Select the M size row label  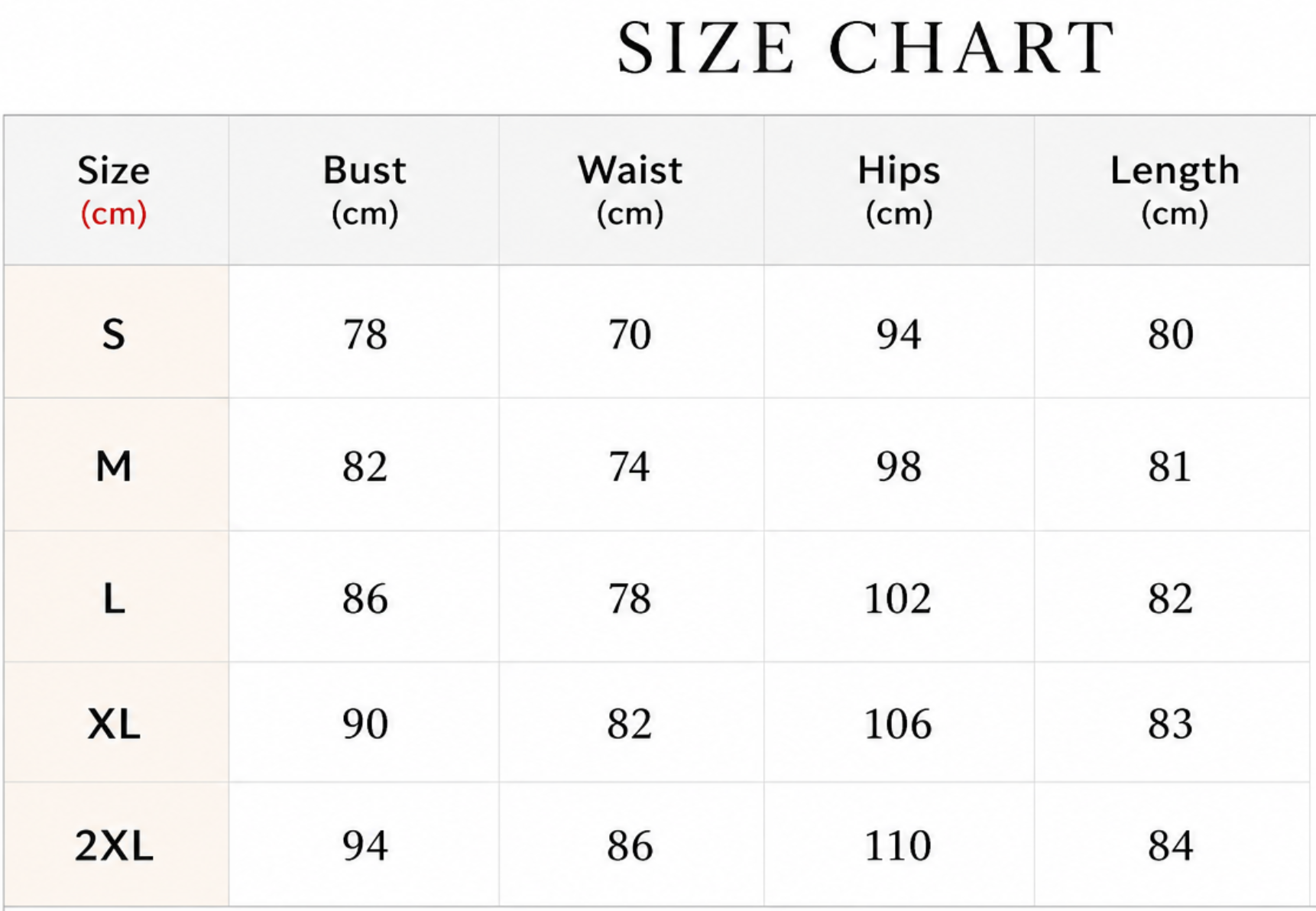(x=114, y=465)
